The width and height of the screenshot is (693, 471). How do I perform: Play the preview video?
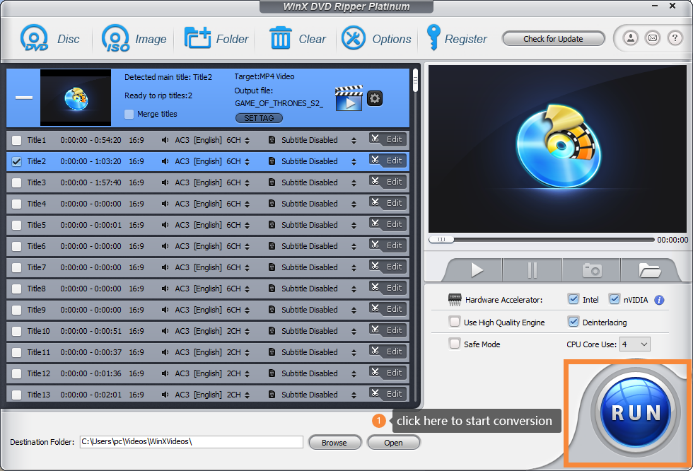[476, 270]
